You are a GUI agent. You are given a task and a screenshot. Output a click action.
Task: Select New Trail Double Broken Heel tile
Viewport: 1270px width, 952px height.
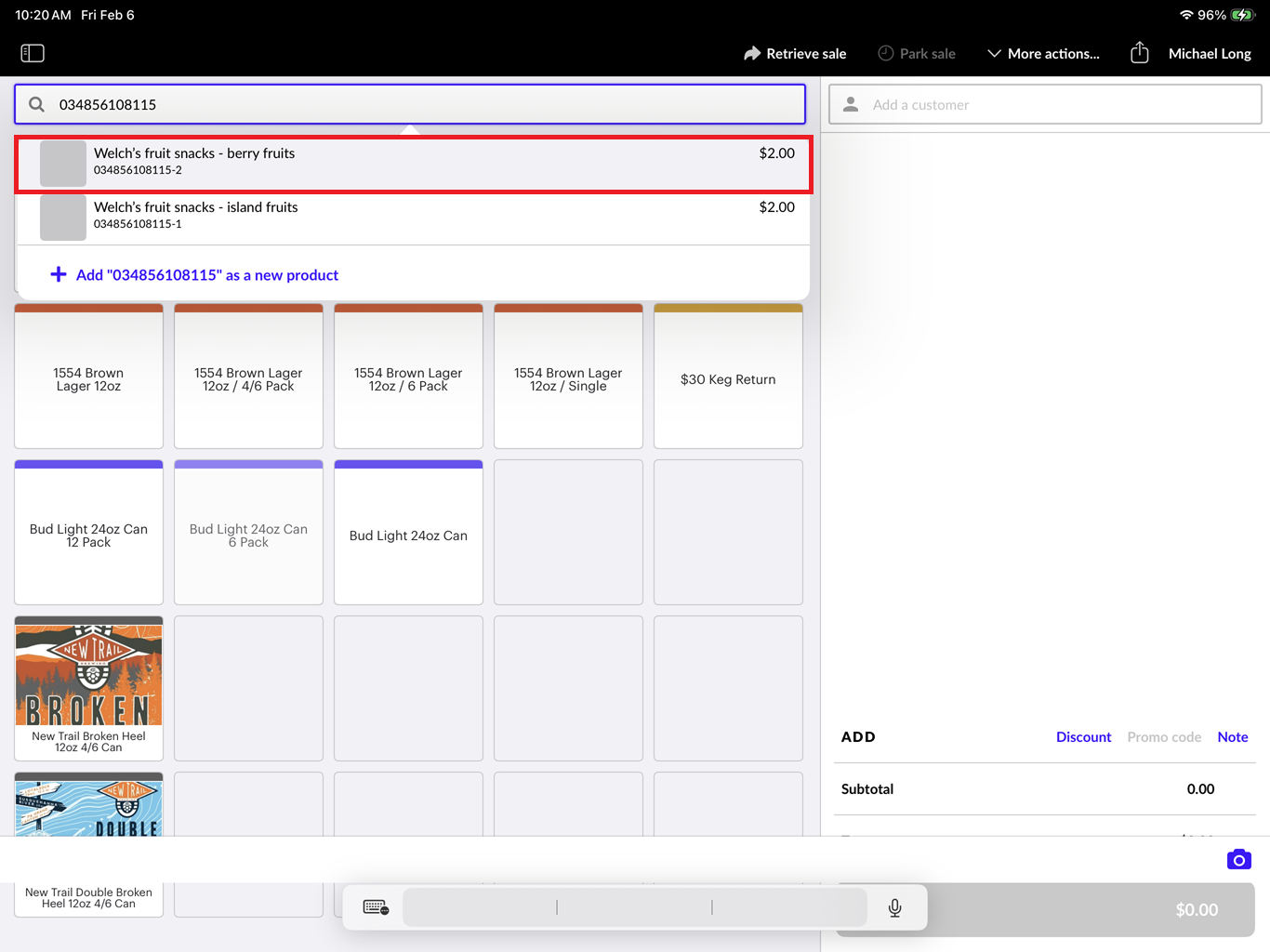[x=88, y=844]
